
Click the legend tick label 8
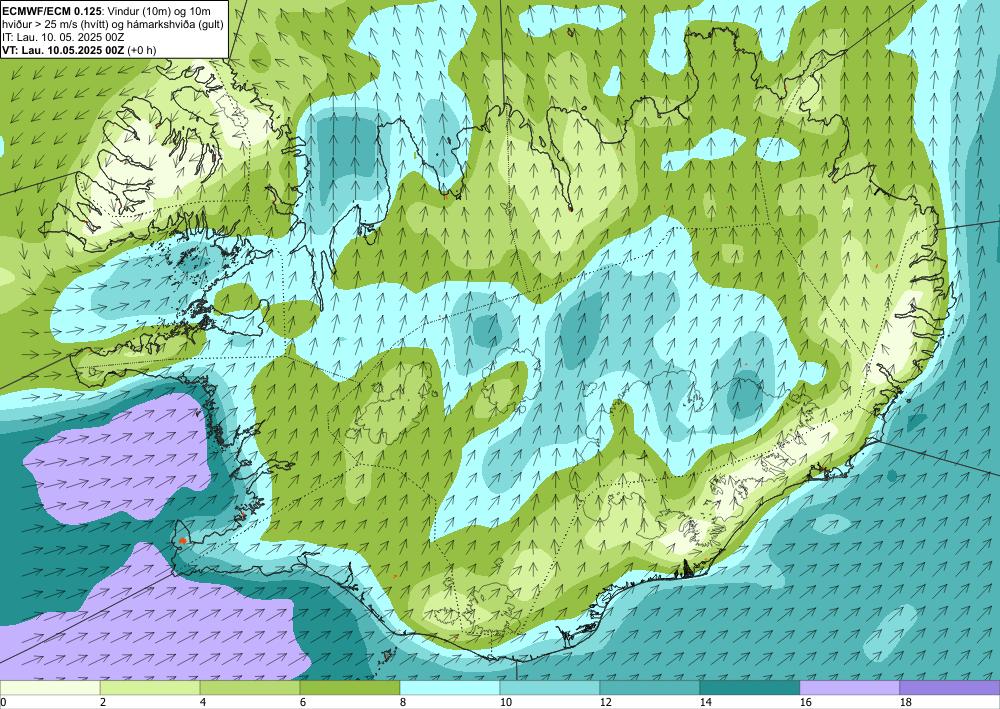click(x=403, y=703)
